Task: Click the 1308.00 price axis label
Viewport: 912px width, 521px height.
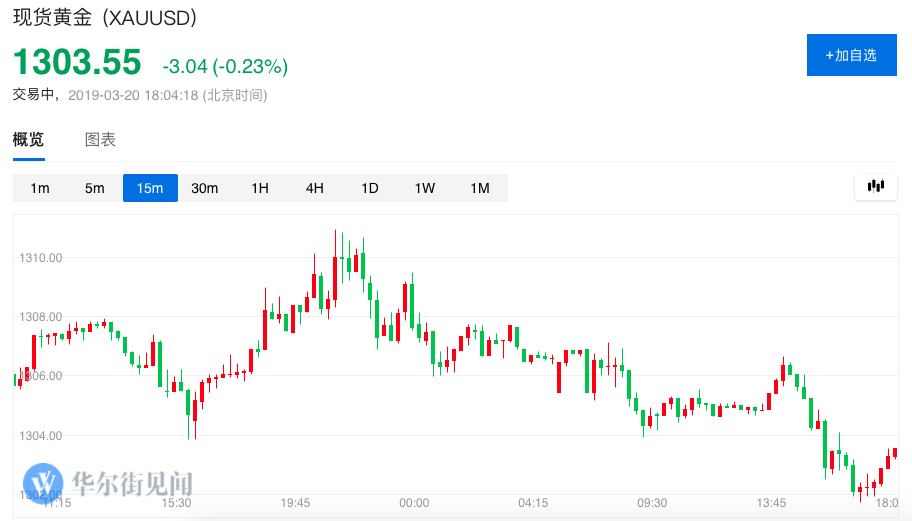Action: 41,317
